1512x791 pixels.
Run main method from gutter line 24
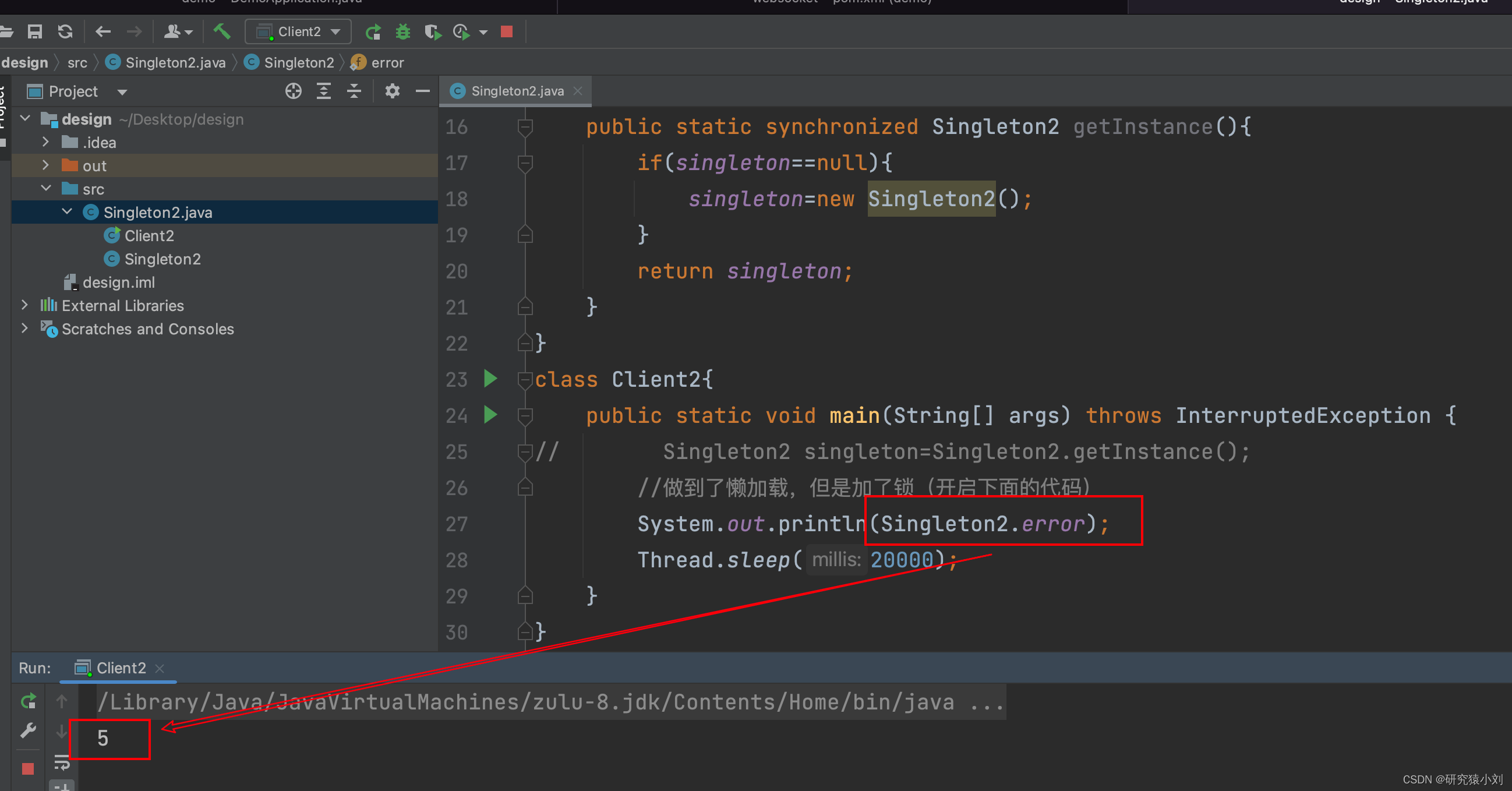click(490, 415)
